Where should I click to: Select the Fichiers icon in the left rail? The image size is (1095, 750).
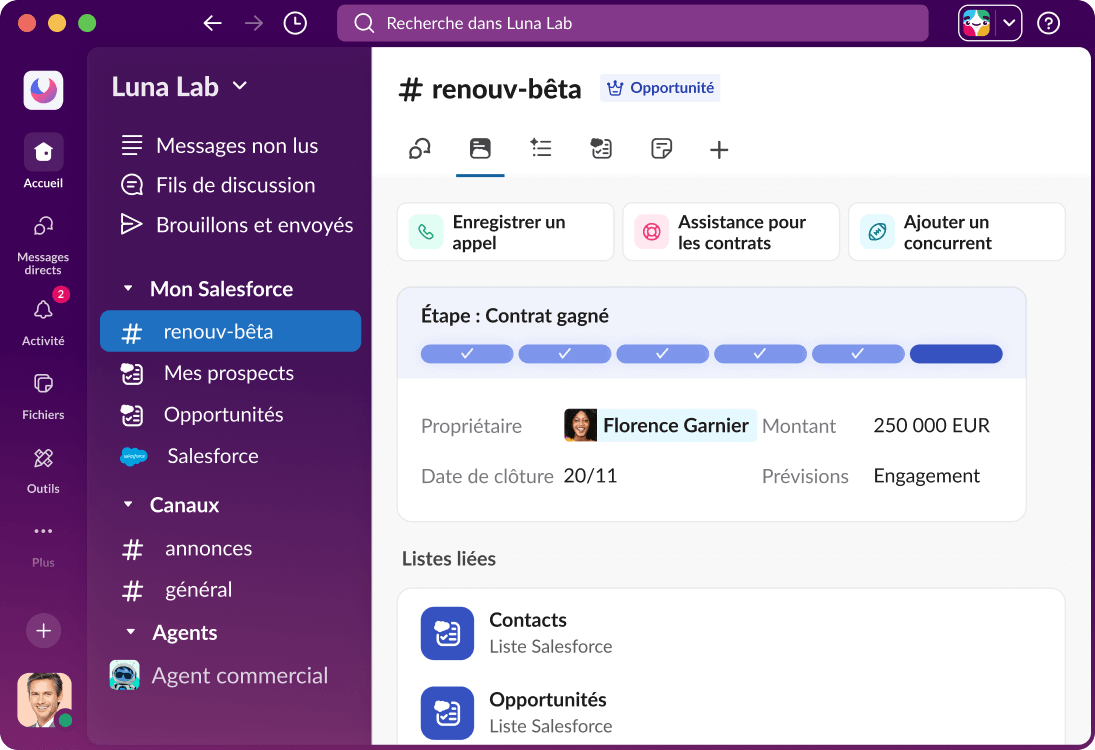tap(42, 385)
